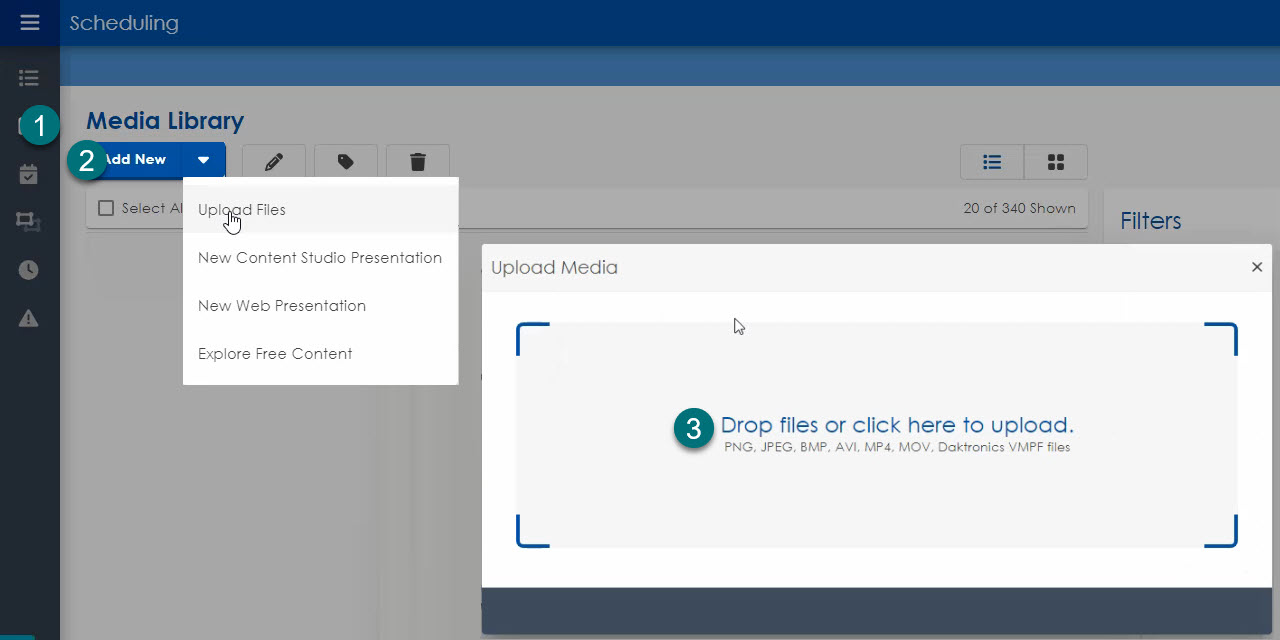Click the tag icon button
Viewport: 1280px width, 640px height.
pos(345,161)
